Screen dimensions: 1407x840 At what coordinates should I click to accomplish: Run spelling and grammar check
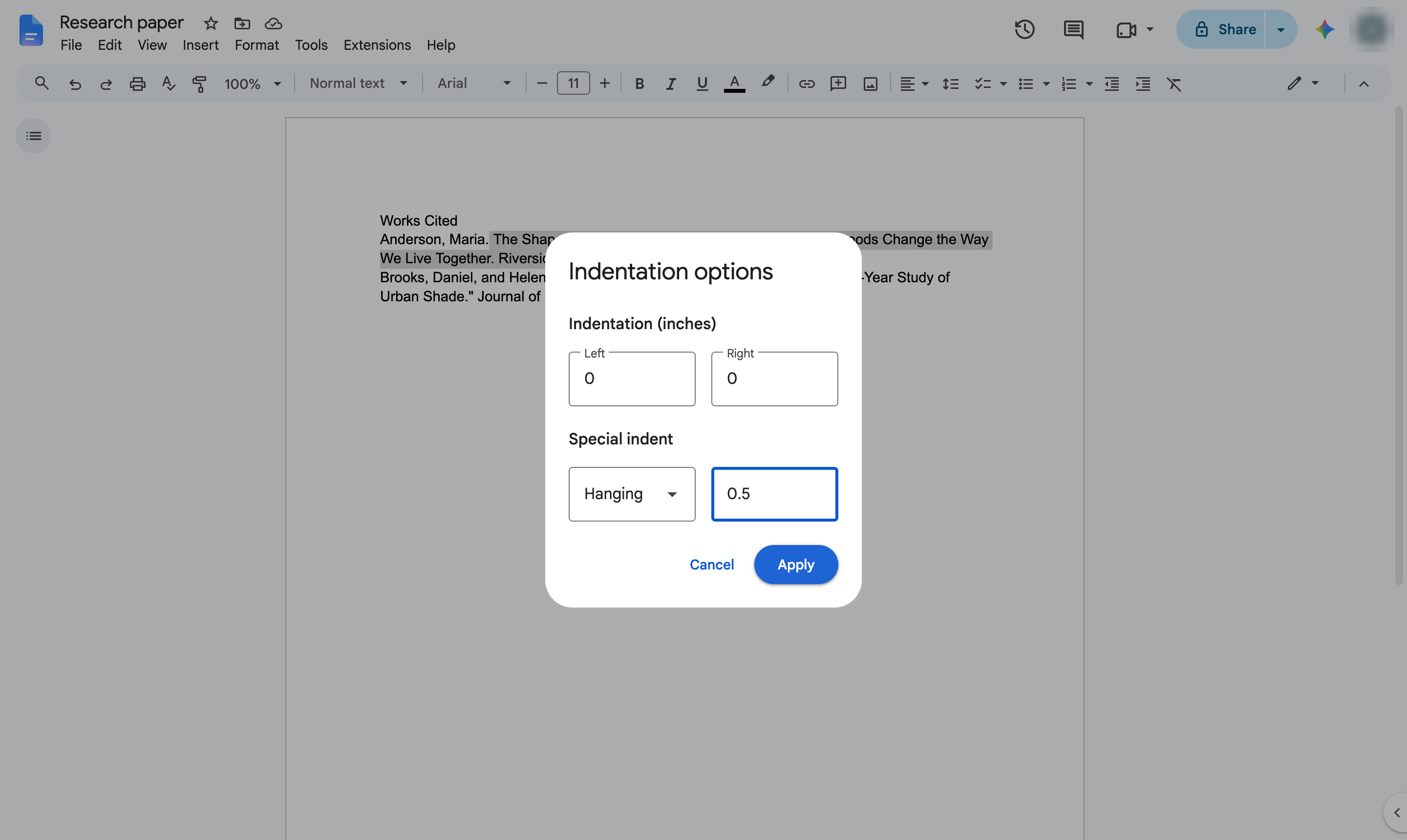(168, 84)
